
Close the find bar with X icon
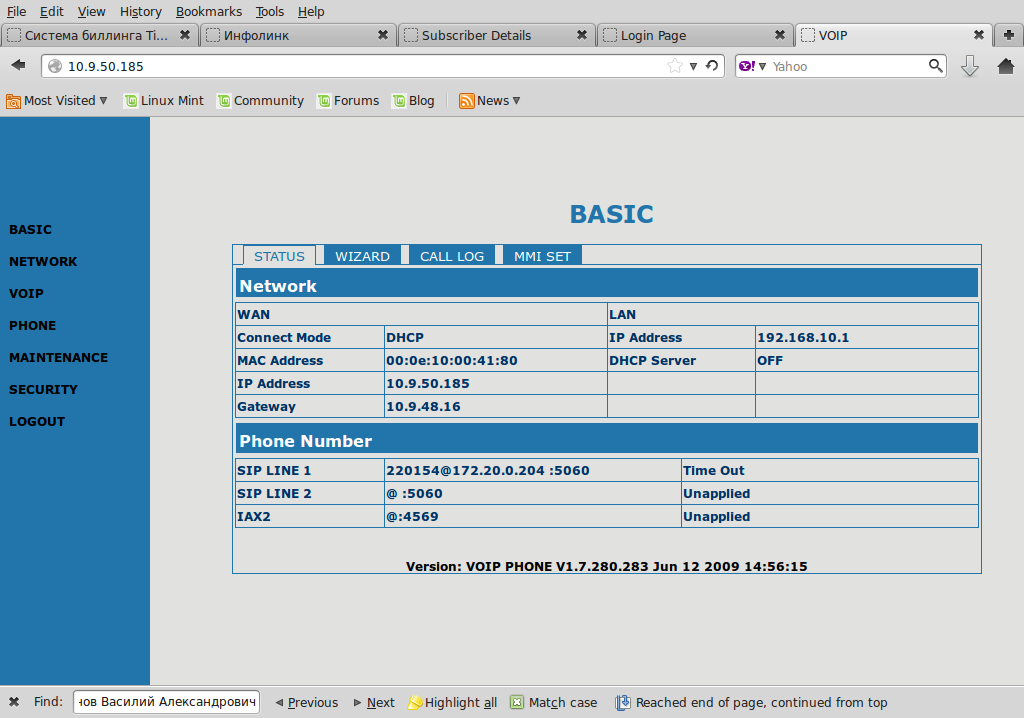pyautogui.click(x=14, y=702)
